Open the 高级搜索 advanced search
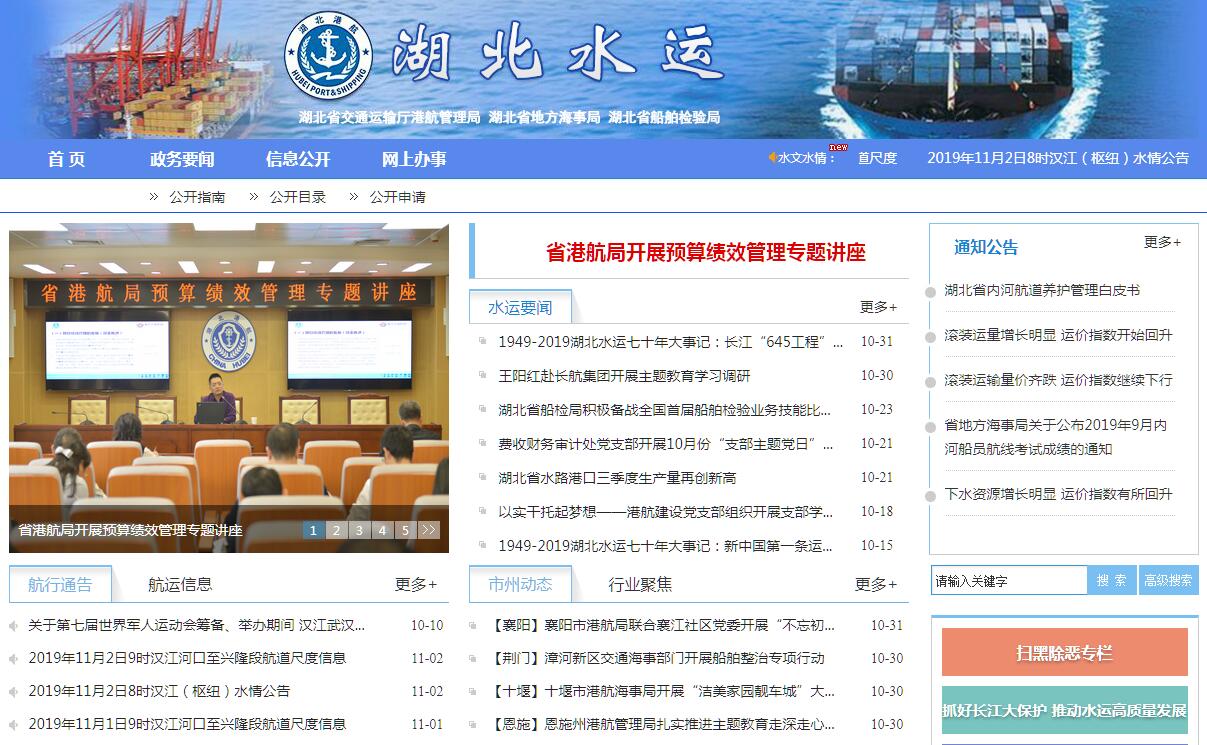Screen dimensions: 1207x745 click(1168, 580)
